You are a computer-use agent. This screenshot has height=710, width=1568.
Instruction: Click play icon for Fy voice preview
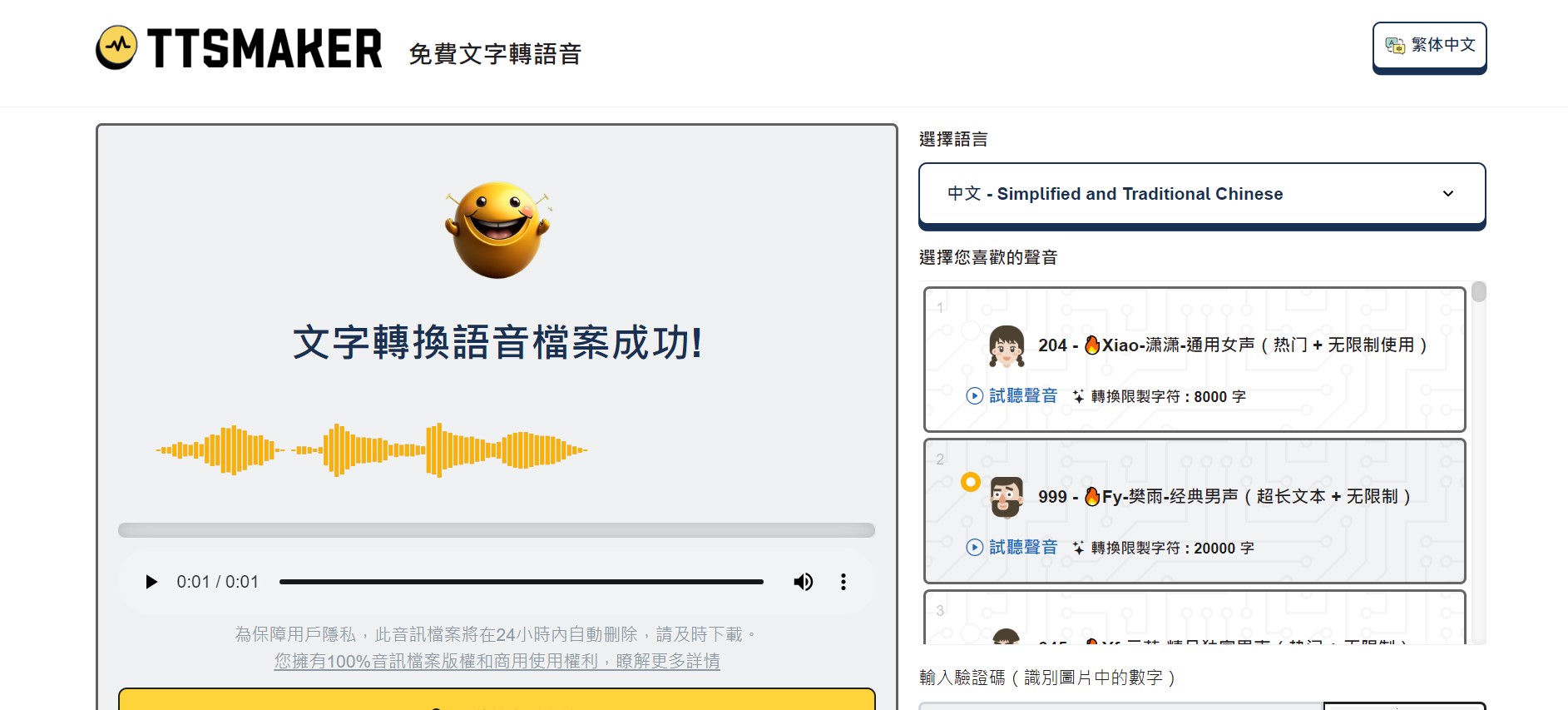pos(974,548)
